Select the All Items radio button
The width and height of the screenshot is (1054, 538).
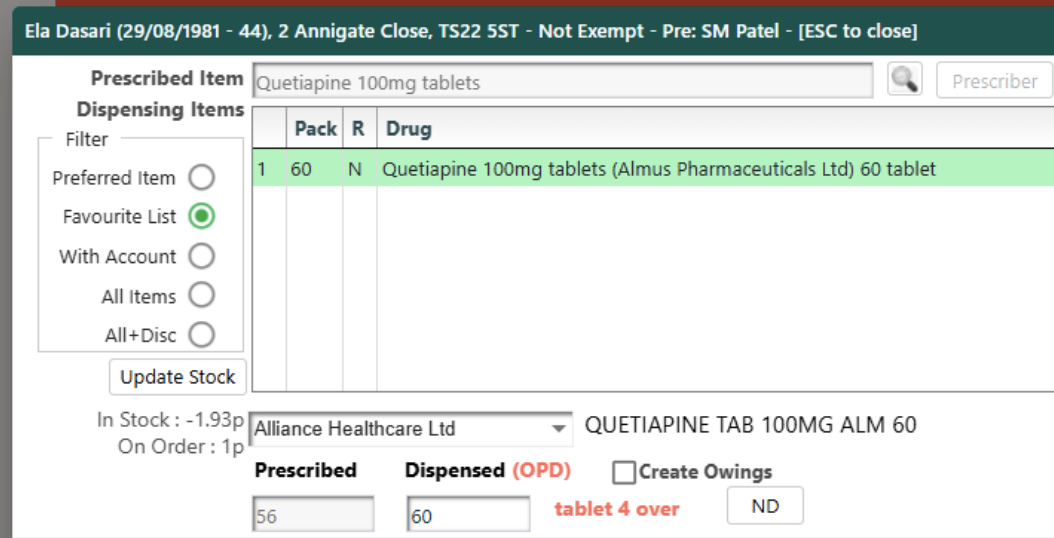[202, 296]
